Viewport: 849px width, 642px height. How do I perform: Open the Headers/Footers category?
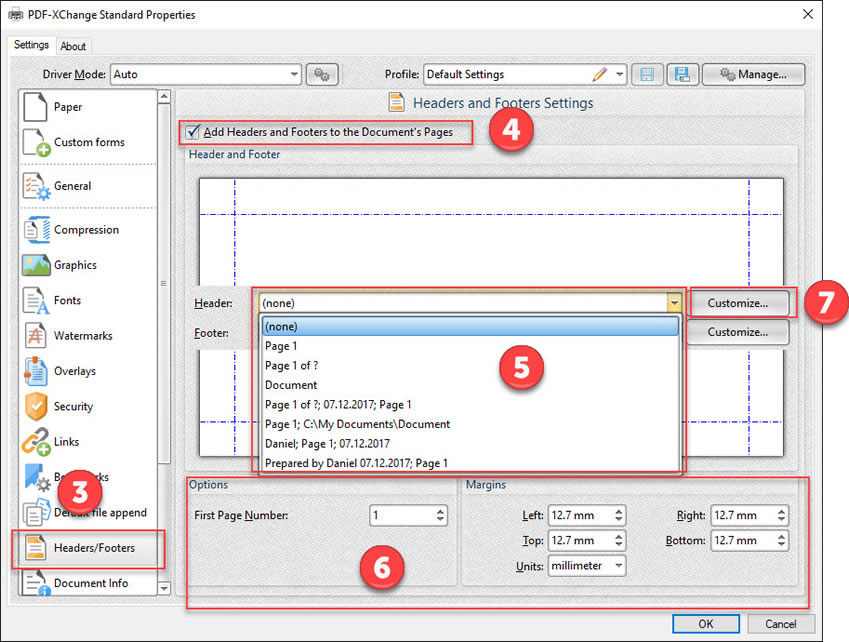88,548
